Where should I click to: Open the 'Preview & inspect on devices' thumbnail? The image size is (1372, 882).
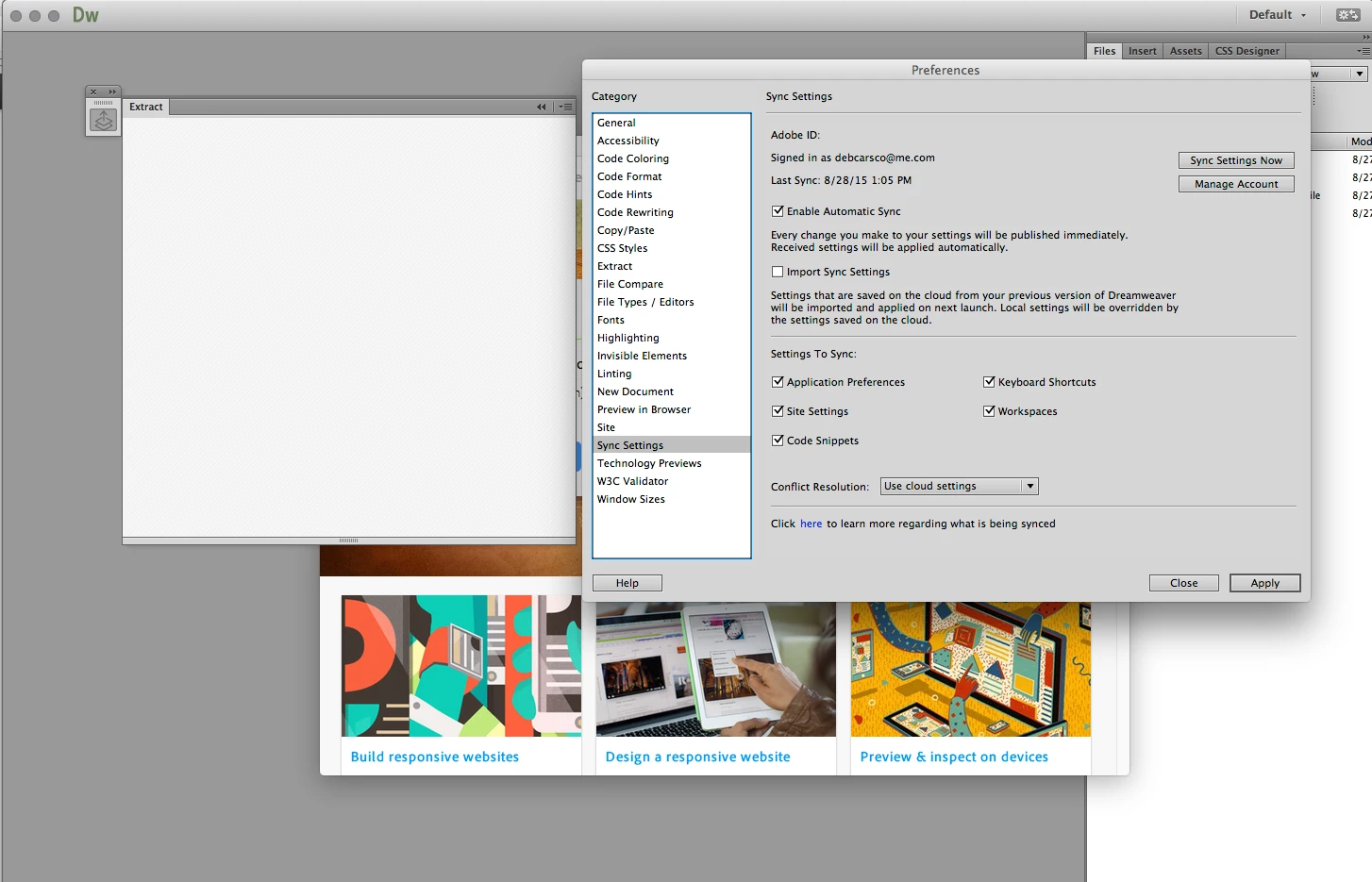coord(971,670)
